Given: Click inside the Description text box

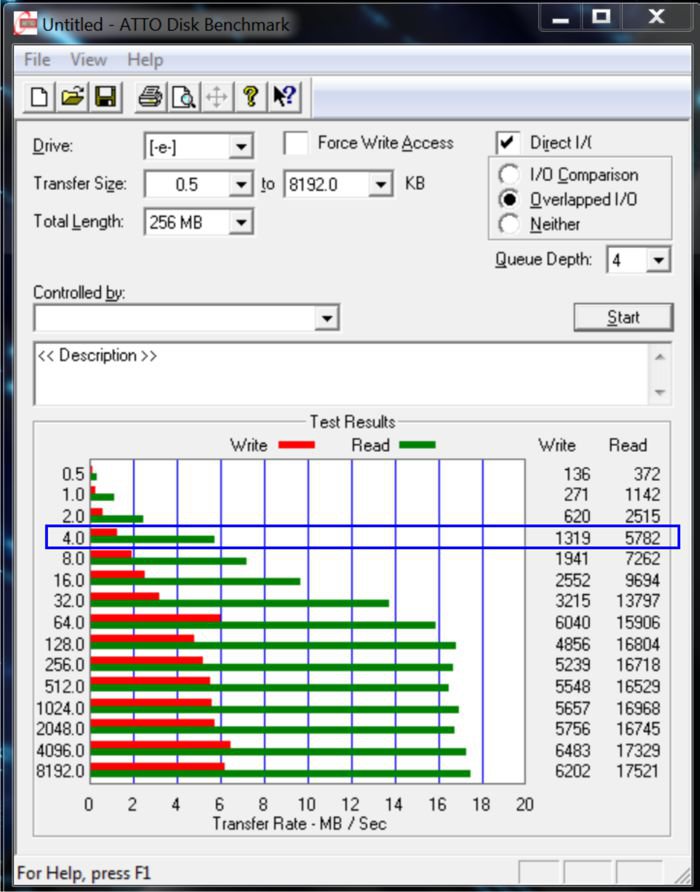Looking at the screenshot, I should click(340, 375).
